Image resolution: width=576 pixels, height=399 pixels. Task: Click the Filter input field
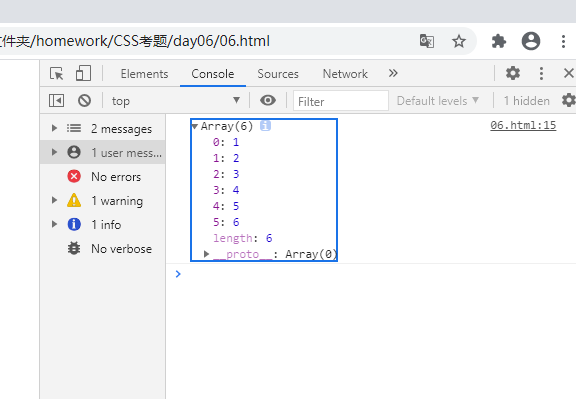pyautogui.click(x=341, y=101)
